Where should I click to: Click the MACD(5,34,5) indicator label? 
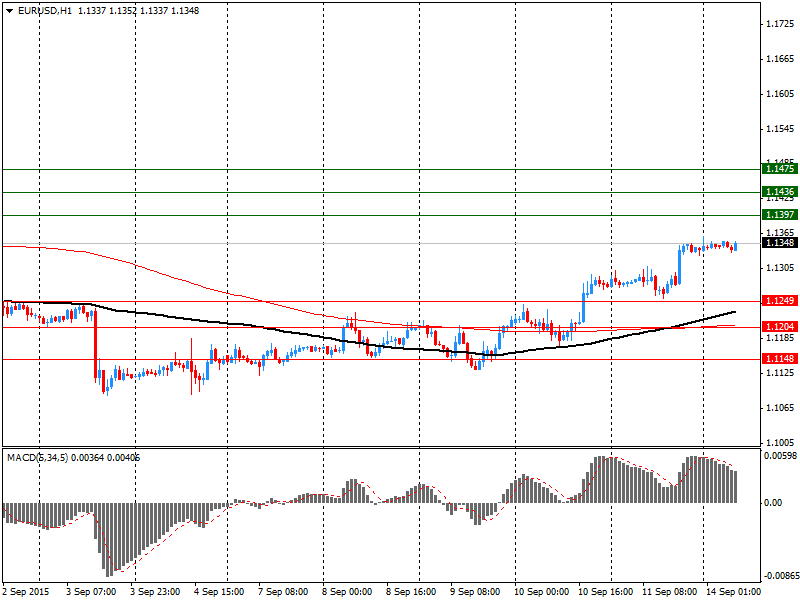[37, 458]
